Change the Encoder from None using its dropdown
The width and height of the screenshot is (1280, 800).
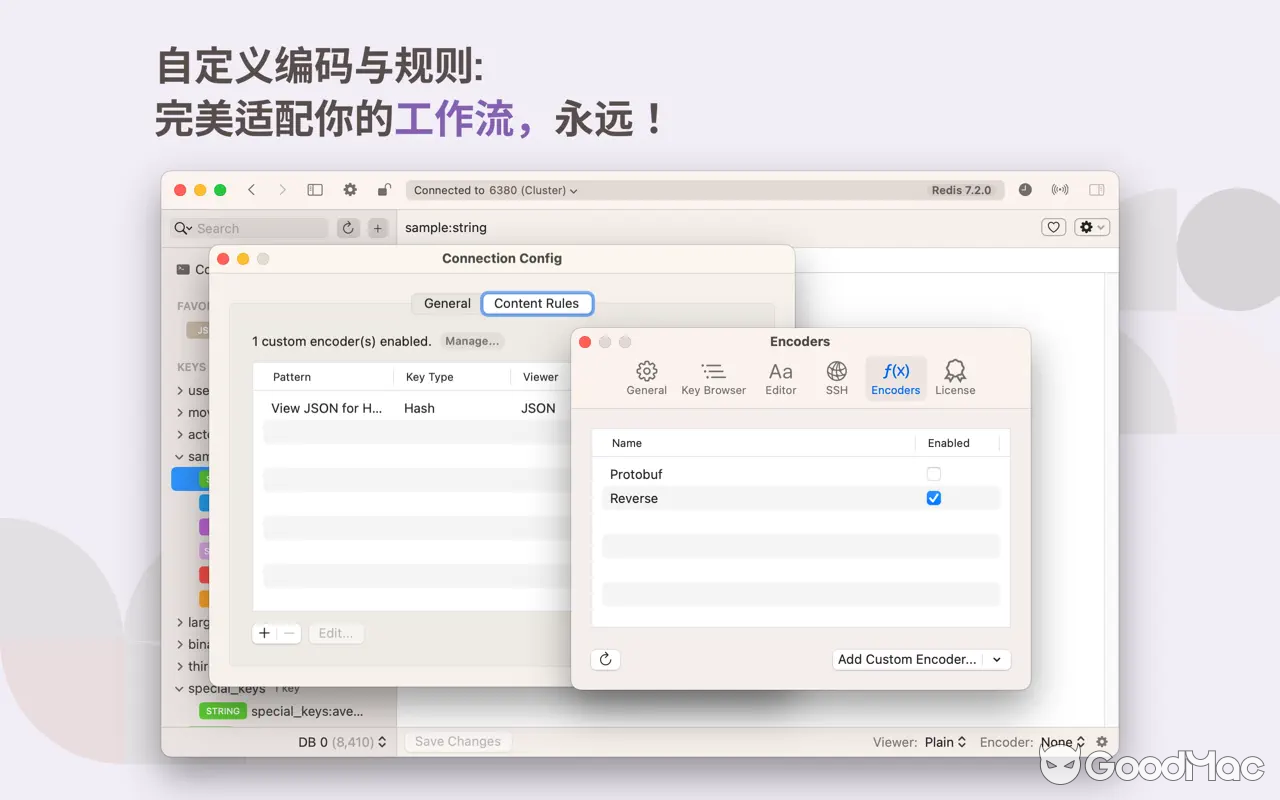click(1062, 741)
